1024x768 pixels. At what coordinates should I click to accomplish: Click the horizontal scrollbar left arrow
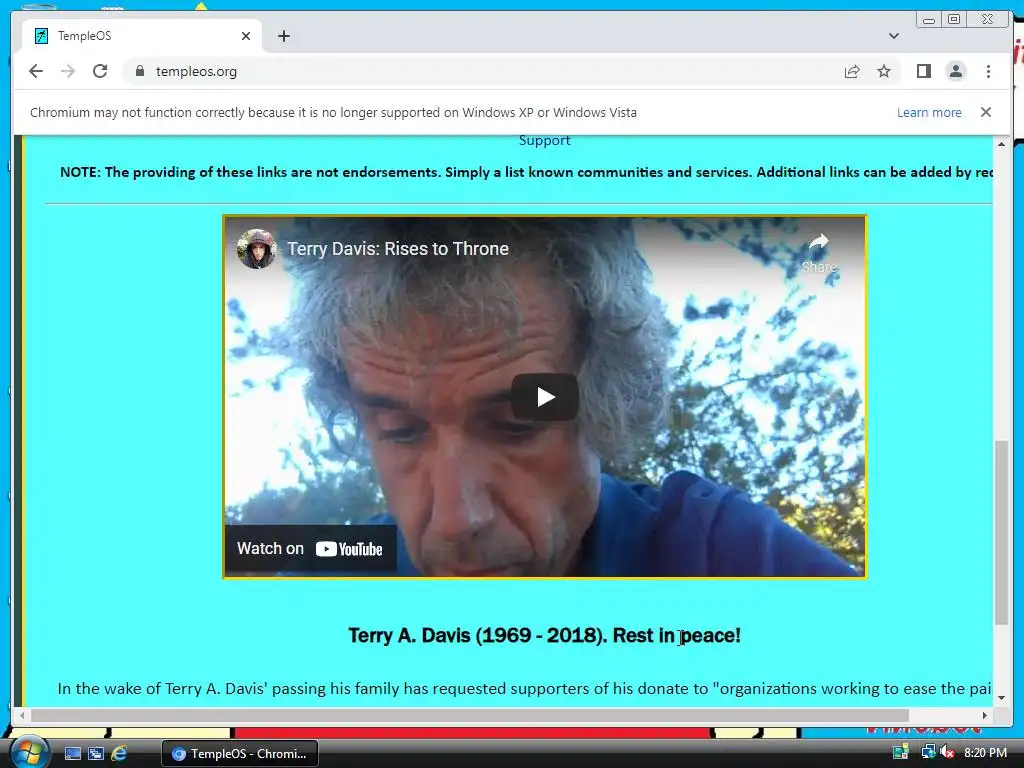[x=23, y=715]
